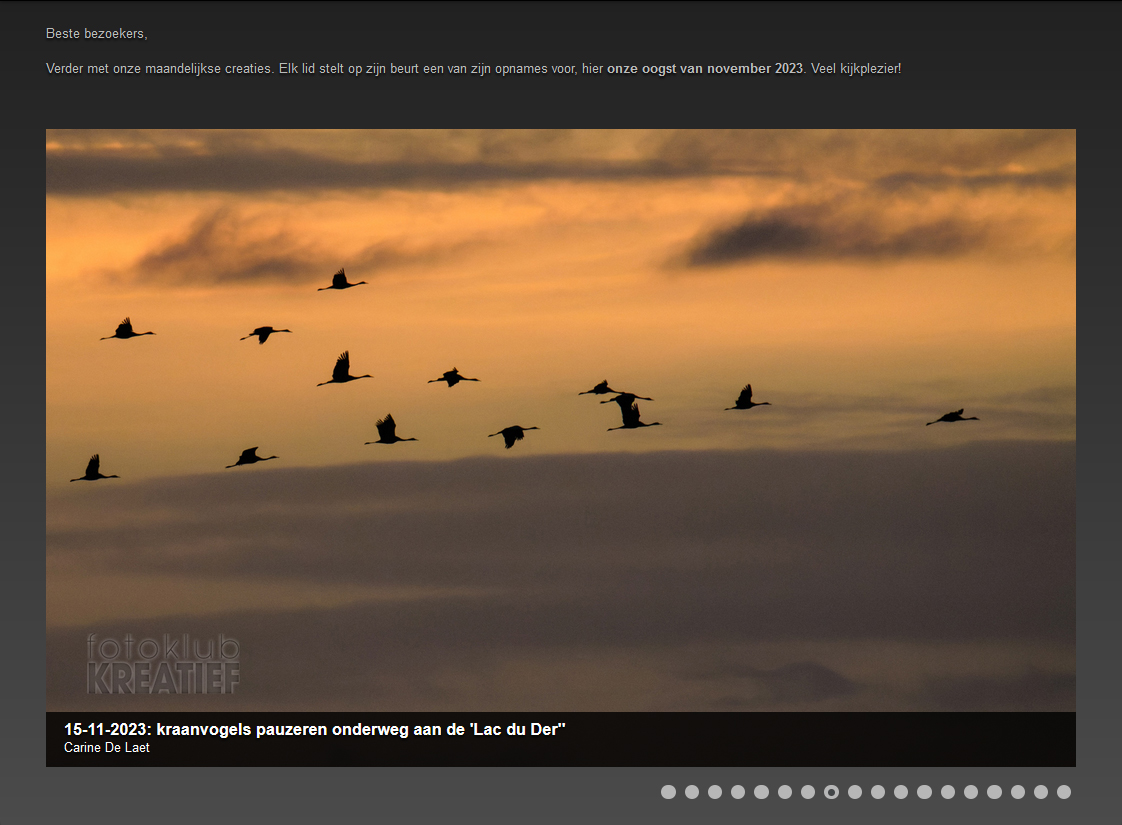The width and height of the screenshot is (1122, 825).
Task: Switch to the fifteenth slideshow pagination dot
Action: (995, 792)
